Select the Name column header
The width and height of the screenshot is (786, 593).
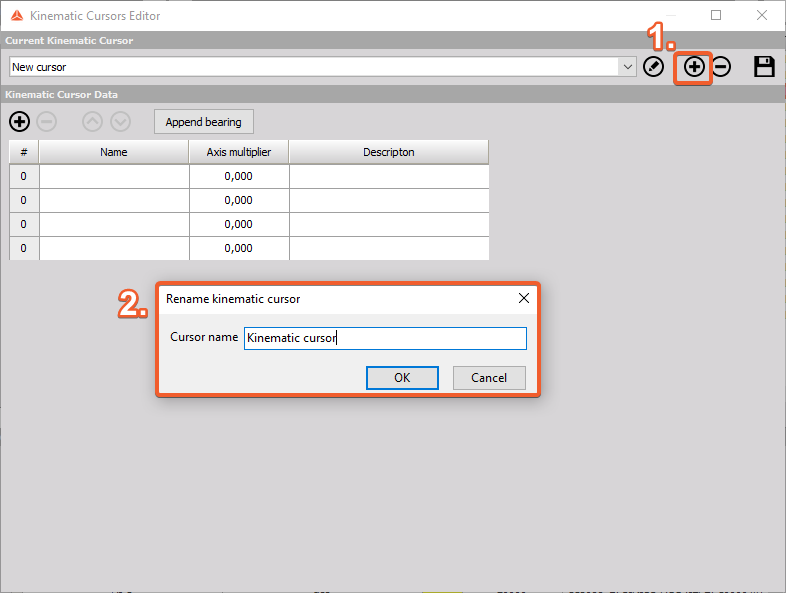click(x=114, y=152)
